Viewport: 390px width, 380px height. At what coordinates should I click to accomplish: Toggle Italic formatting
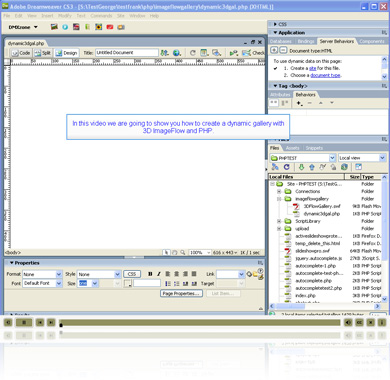point(159,274)
